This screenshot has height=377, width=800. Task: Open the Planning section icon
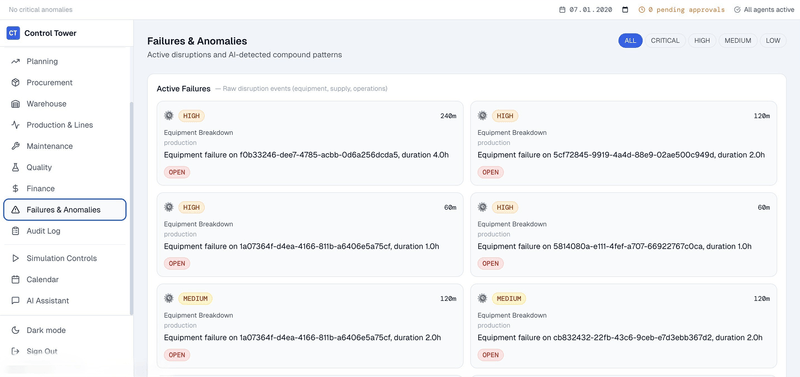(15, 61)
